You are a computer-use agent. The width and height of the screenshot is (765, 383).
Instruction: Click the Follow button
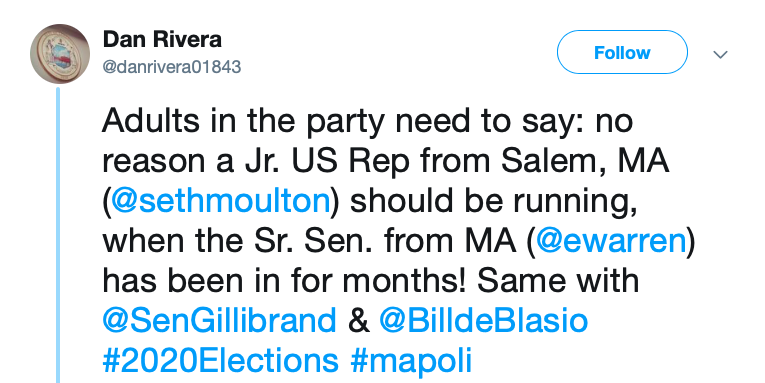pos(622,52)
